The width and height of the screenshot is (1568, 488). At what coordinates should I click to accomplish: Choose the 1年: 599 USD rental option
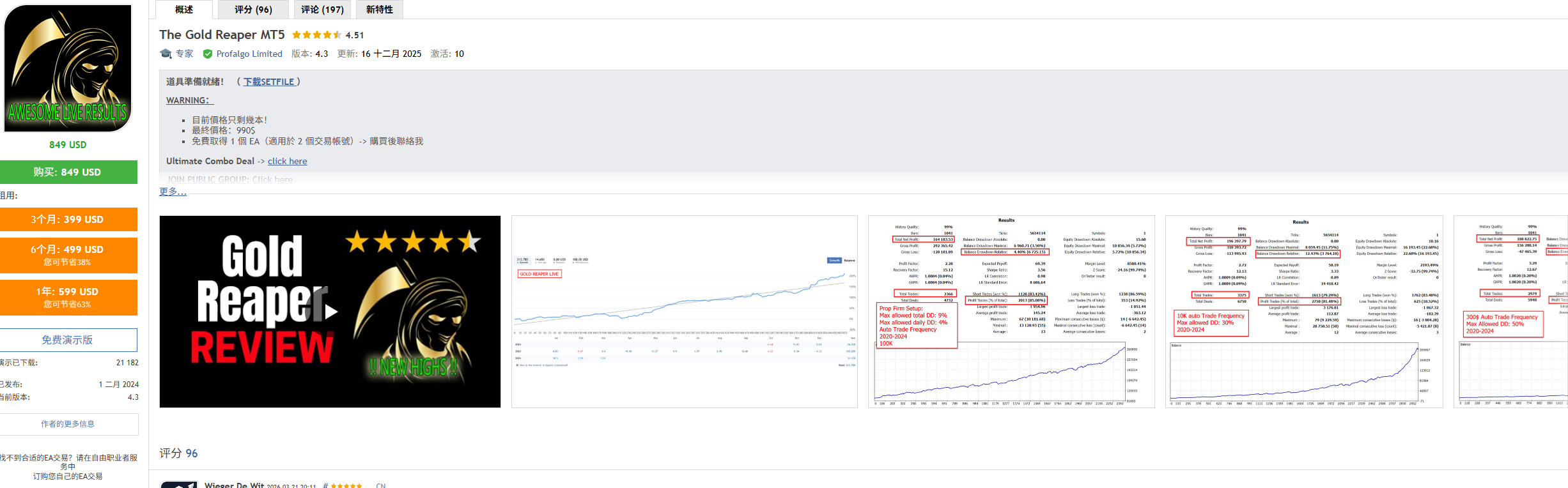click(68, 297)
